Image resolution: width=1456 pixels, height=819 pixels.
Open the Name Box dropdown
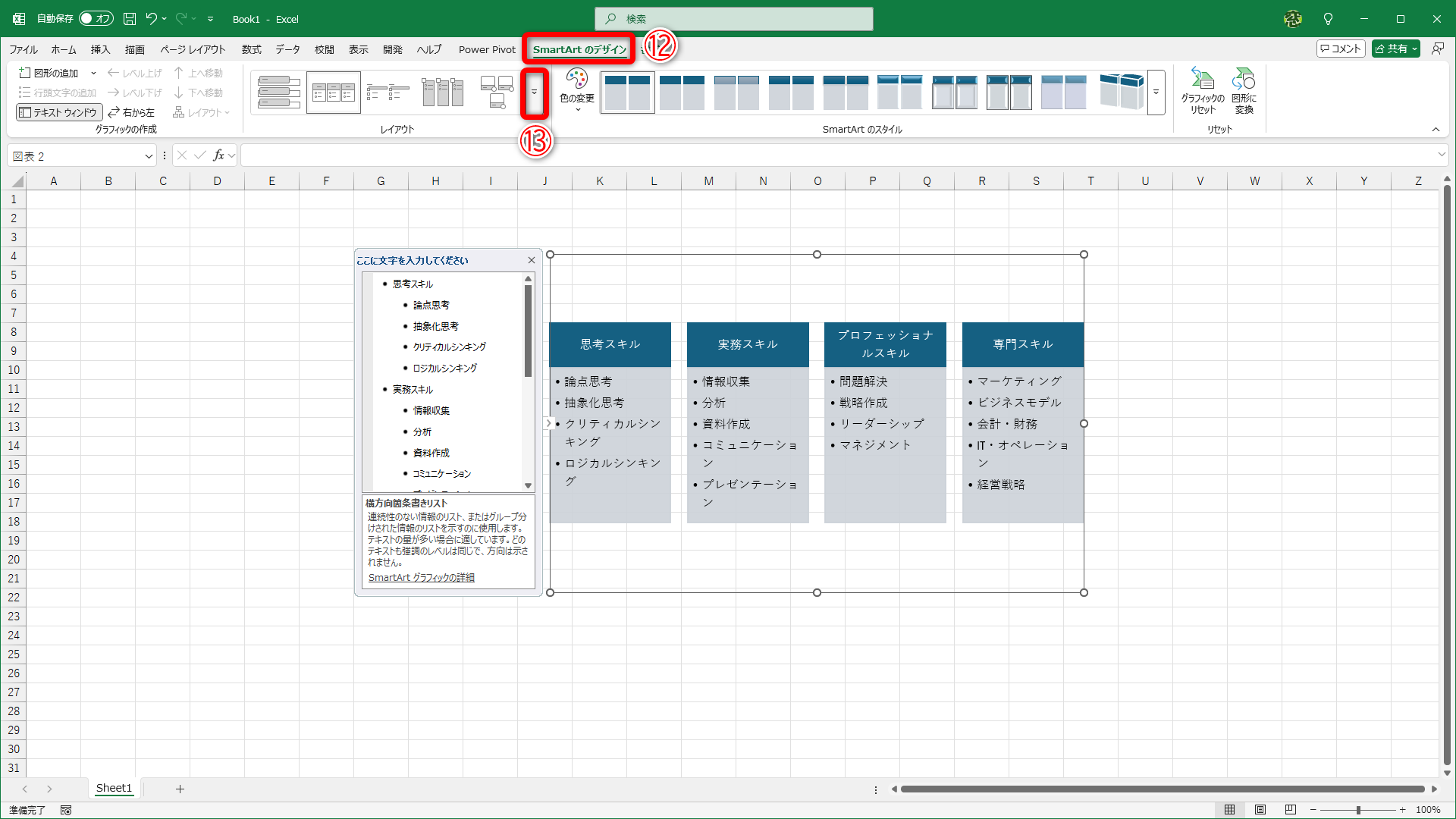(149, 156)
